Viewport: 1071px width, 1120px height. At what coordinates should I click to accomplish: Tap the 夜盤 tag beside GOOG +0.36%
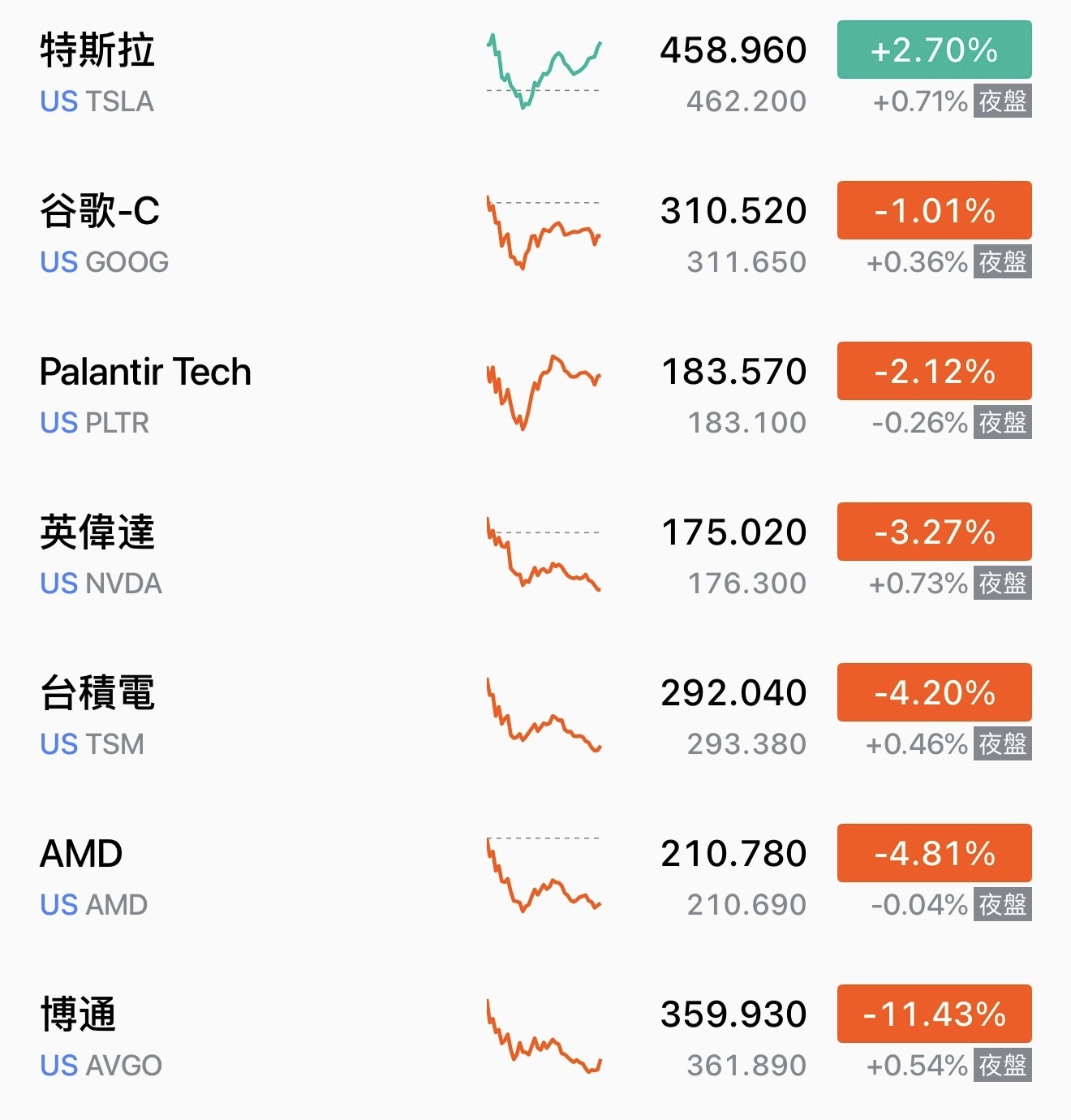(1003, 262)
